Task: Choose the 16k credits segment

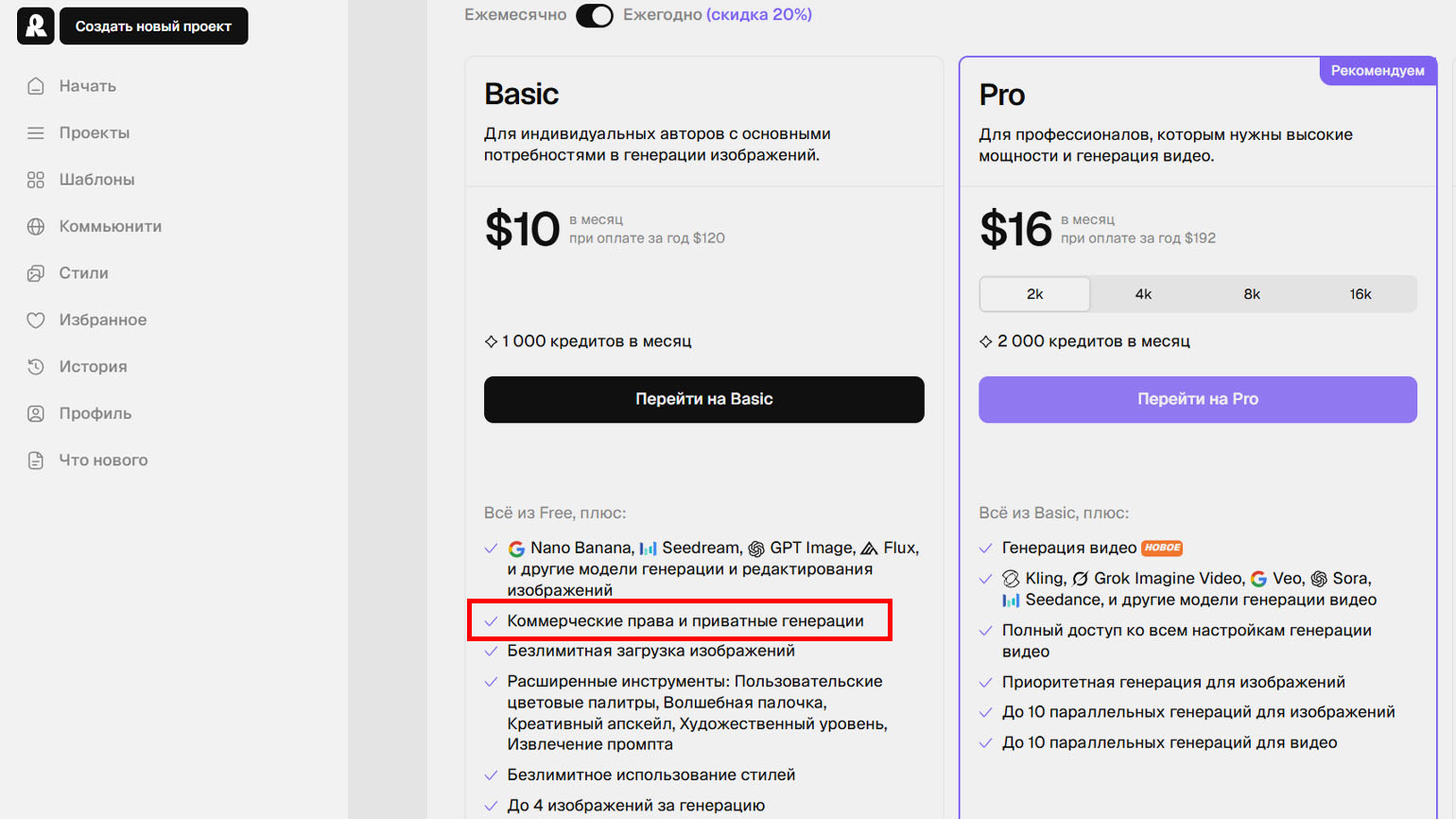Action: click(1361, 294)
